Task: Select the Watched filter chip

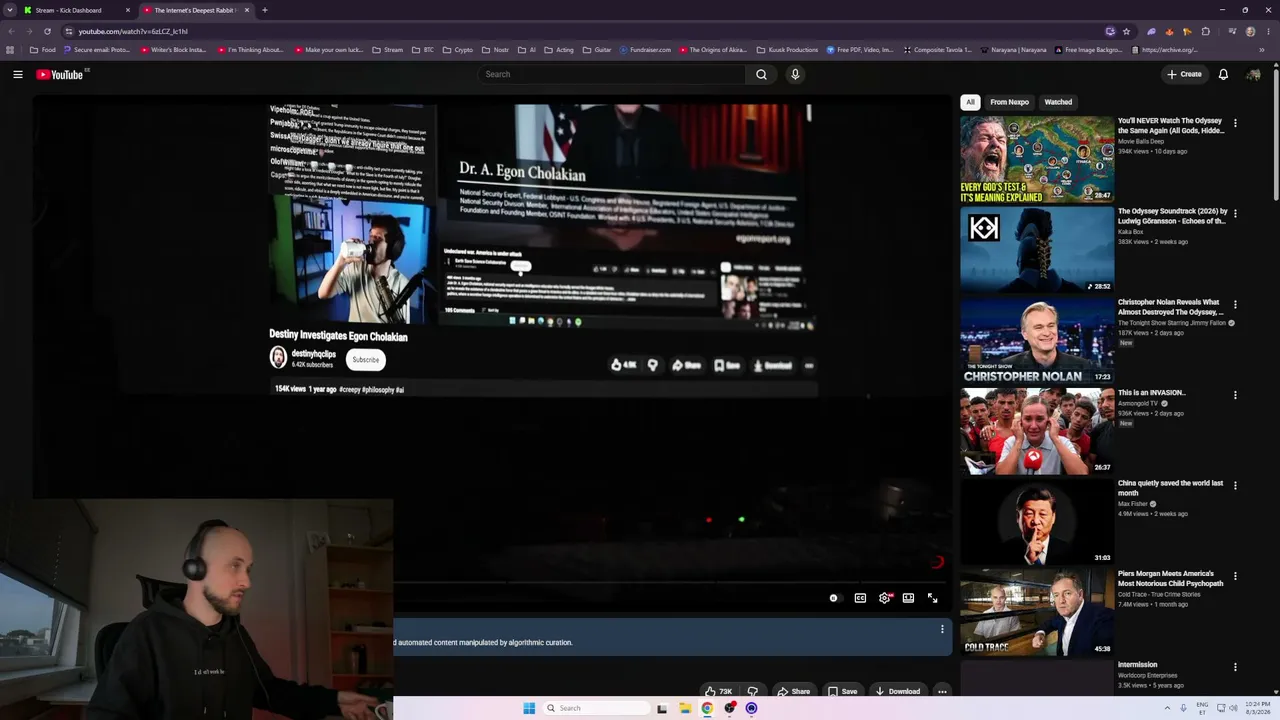Action: (x=1058, y=102)
